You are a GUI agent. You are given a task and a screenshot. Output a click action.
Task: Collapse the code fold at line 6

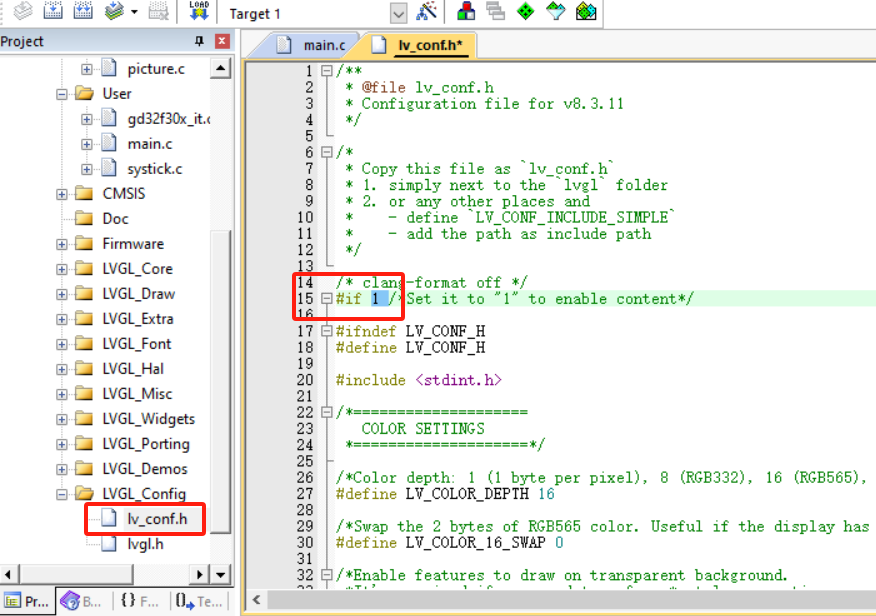(327, 152)
